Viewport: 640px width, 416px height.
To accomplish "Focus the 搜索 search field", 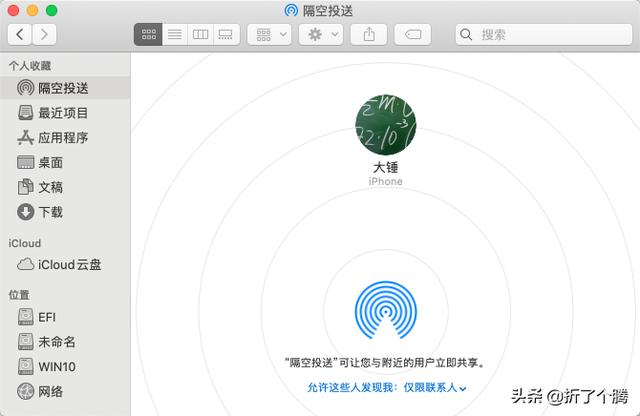I will (x=544, y=35).
